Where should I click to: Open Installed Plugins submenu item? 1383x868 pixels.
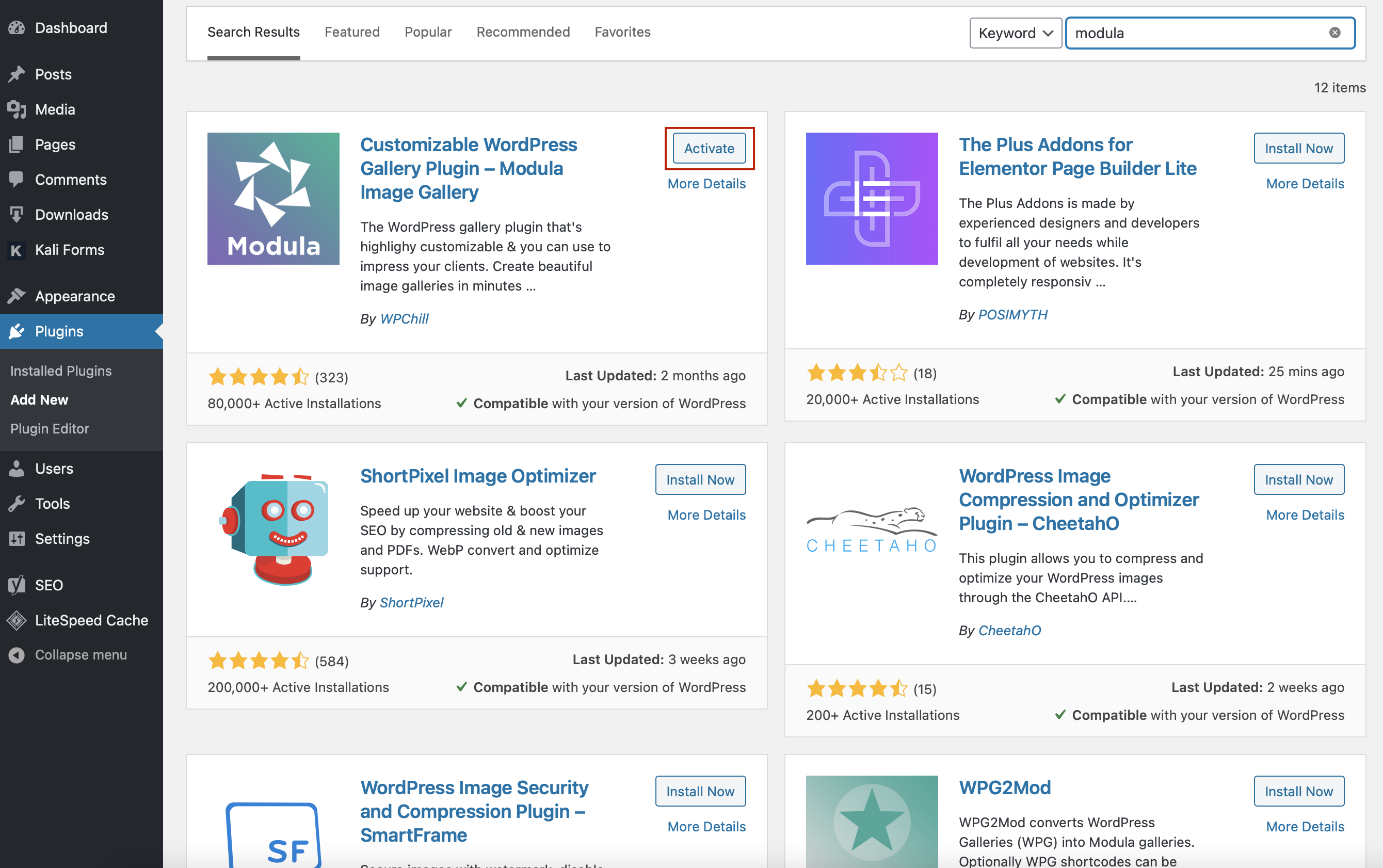(61, 371)
